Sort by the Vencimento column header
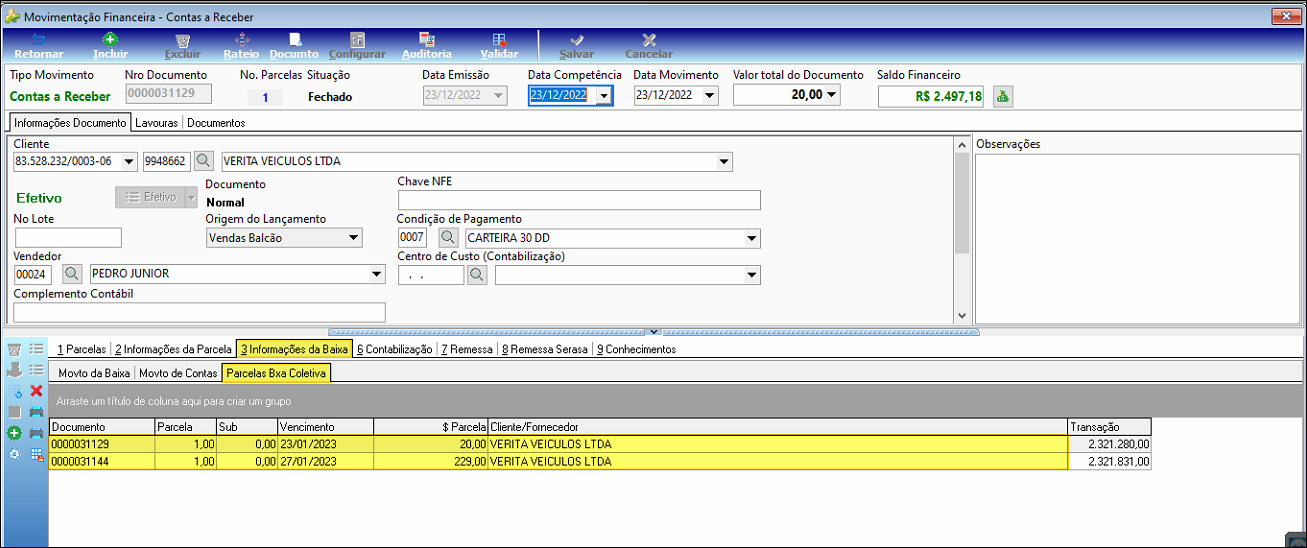 (326, 427)
